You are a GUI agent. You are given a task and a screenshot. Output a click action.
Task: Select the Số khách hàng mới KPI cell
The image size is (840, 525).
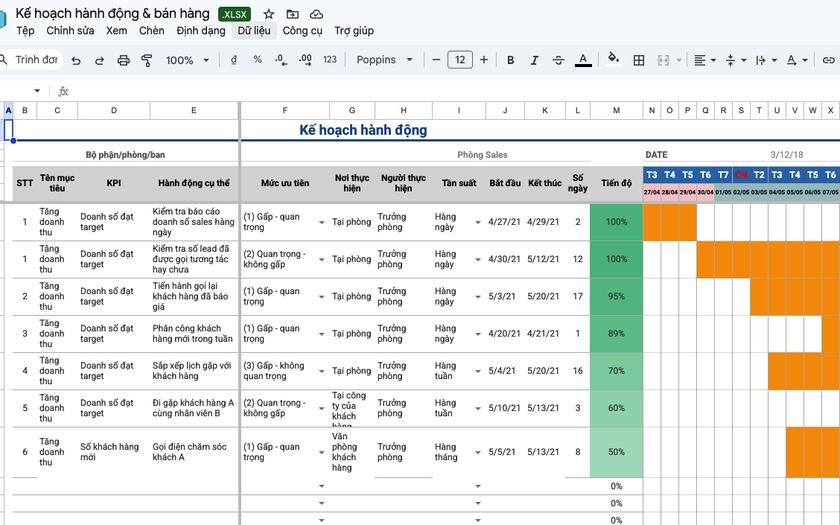[114, 452]
